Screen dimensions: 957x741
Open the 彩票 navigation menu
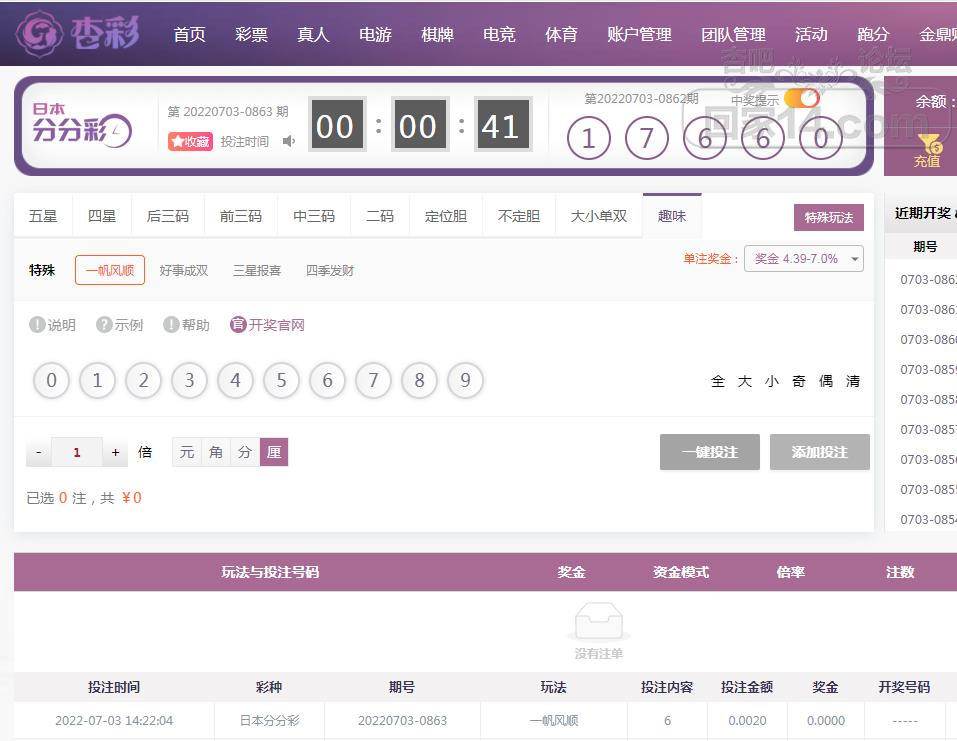251,34
